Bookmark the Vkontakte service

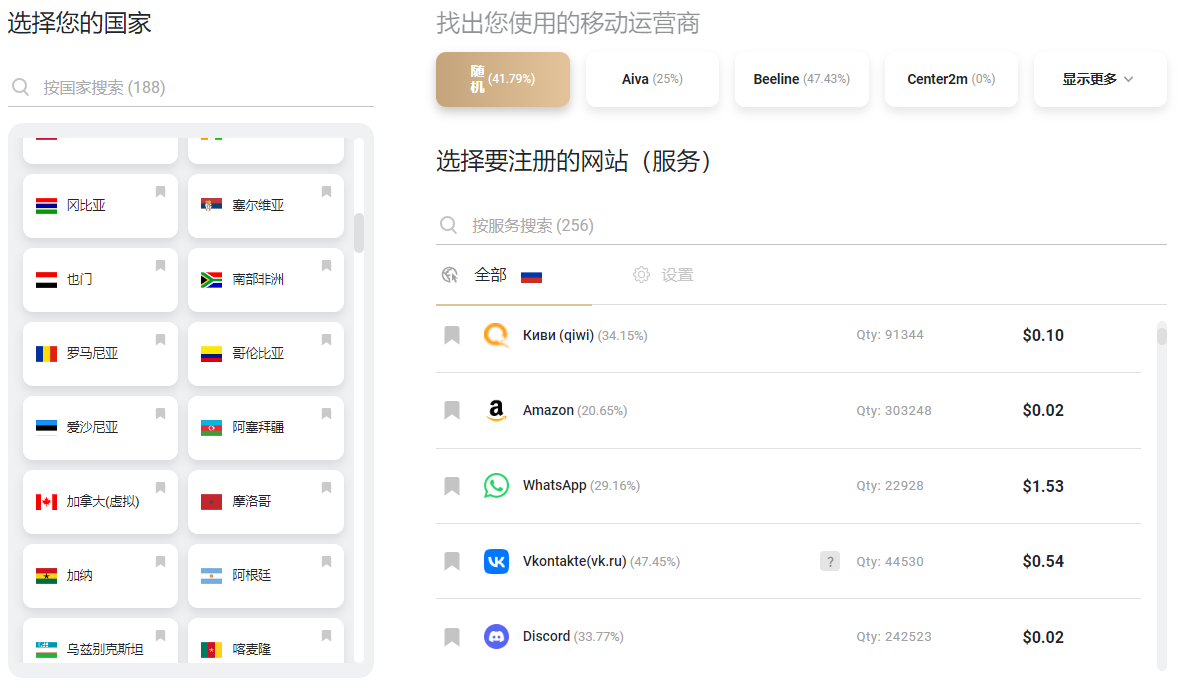pyautogui.click(x=452, y=562)
